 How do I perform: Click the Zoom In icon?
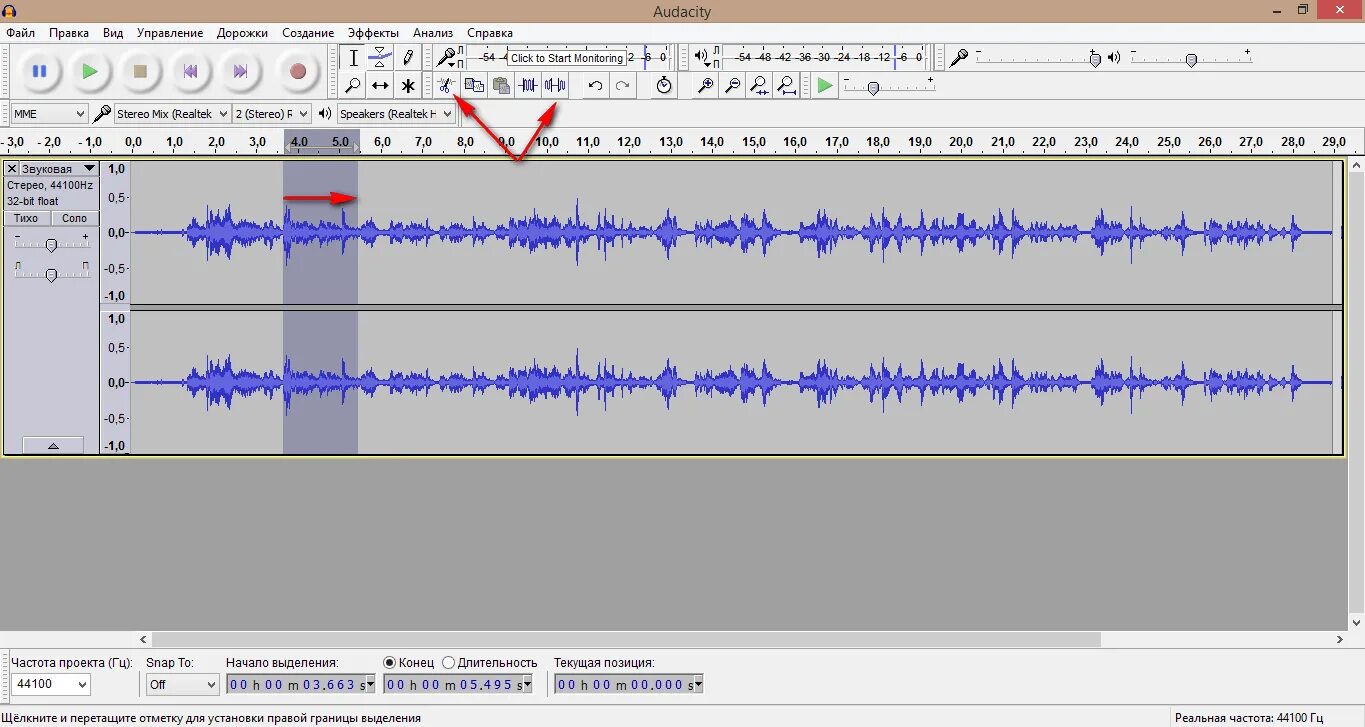tap(705, 86)
